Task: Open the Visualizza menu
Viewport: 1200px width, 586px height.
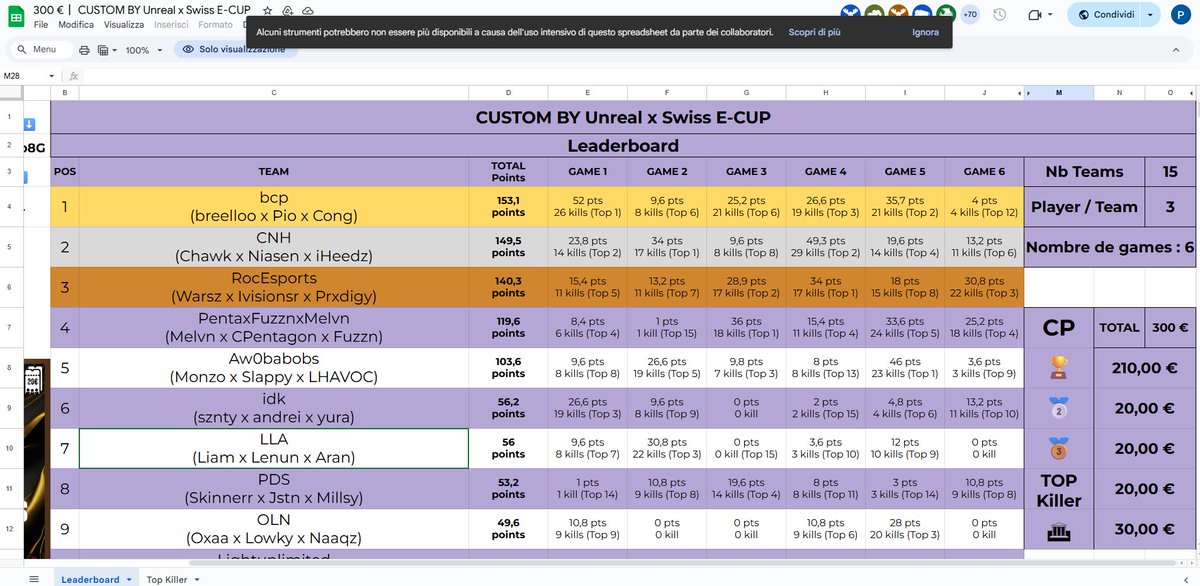Action: [x=124, y=24]
